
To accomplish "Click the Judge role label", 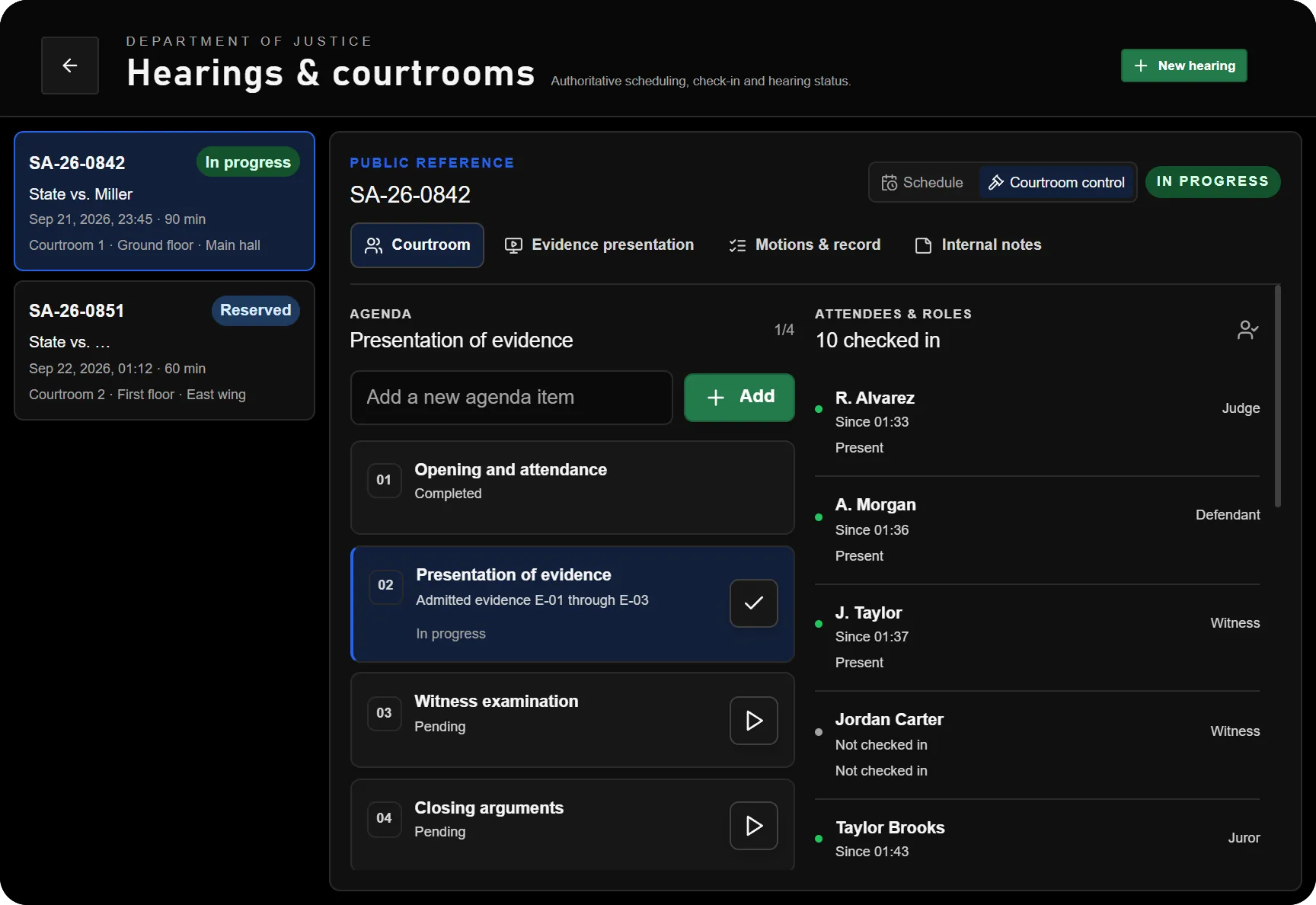I will 1241,408.
